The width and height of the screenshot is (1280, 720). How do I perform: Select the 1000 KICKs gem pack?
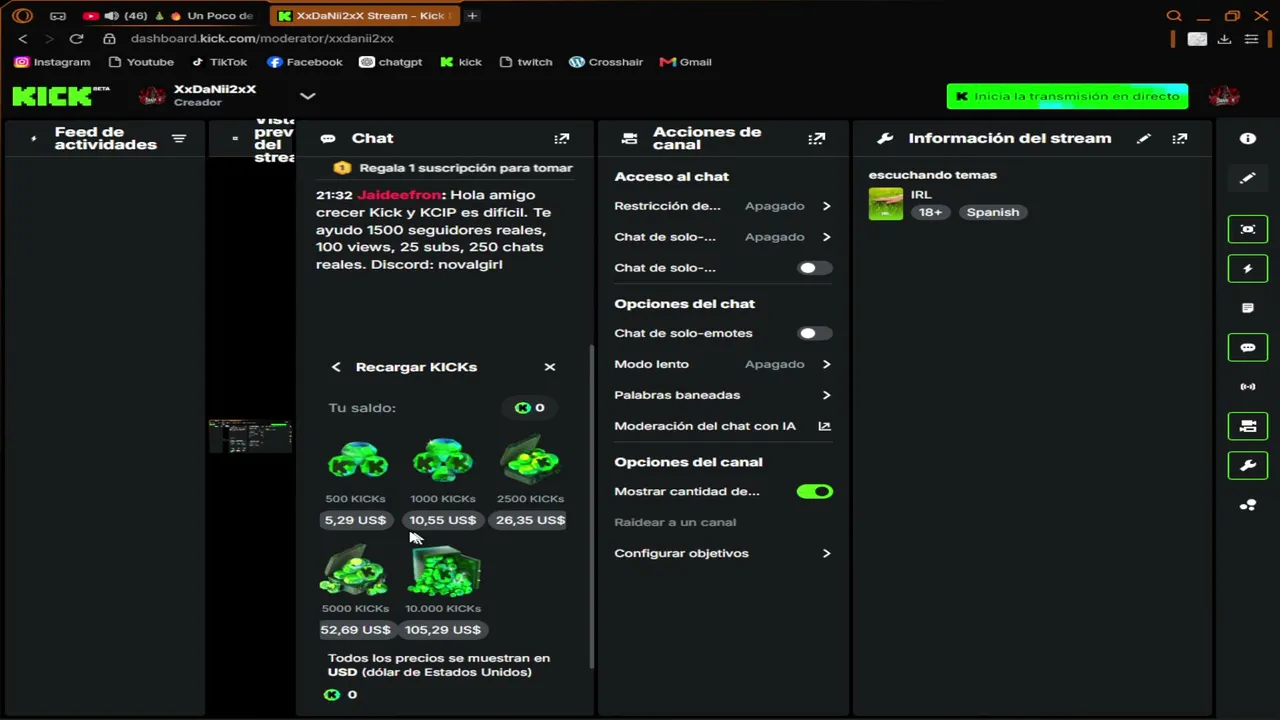[443, 461]
